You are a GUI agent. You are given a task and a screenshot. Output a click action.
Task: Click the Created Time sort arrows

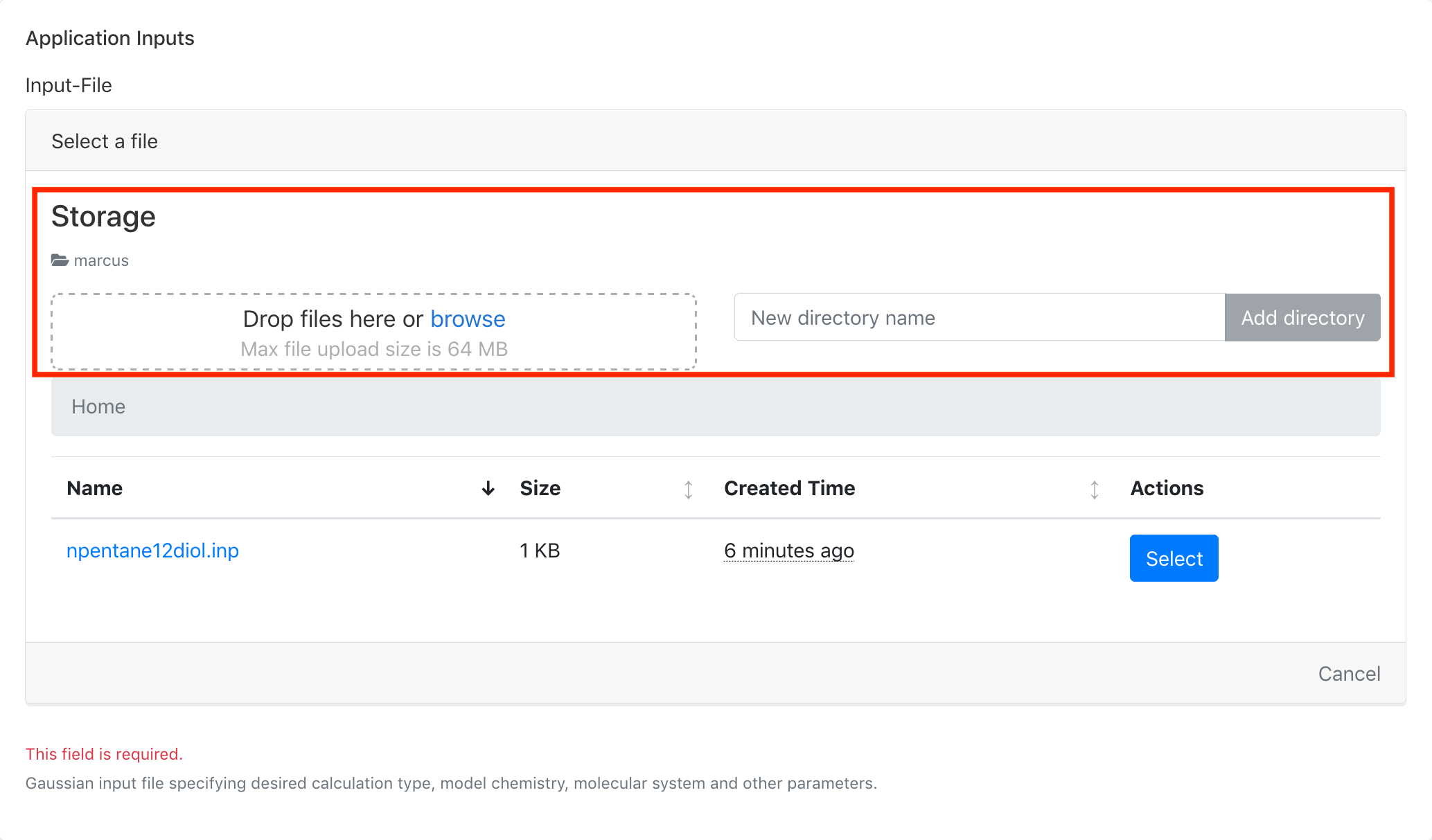pos(1094,490)
